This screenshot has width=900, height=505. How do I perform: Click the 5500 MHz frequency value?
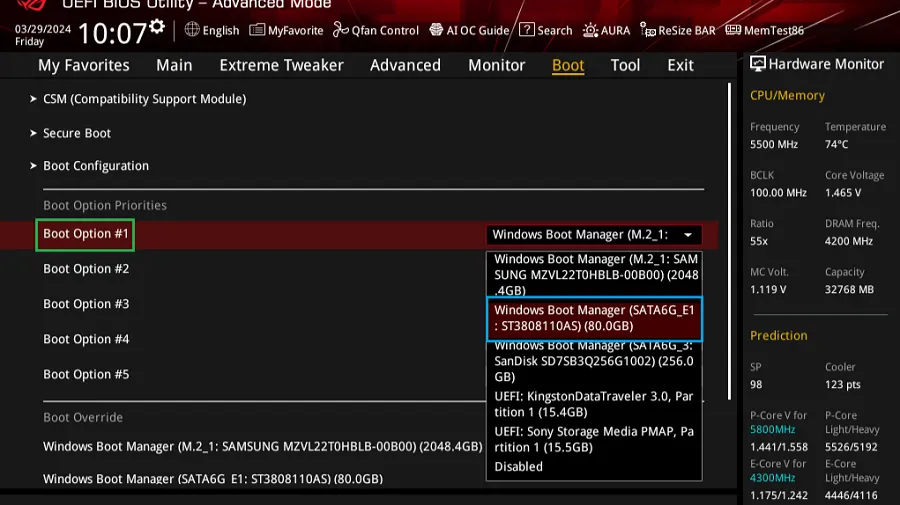[774, 145]
